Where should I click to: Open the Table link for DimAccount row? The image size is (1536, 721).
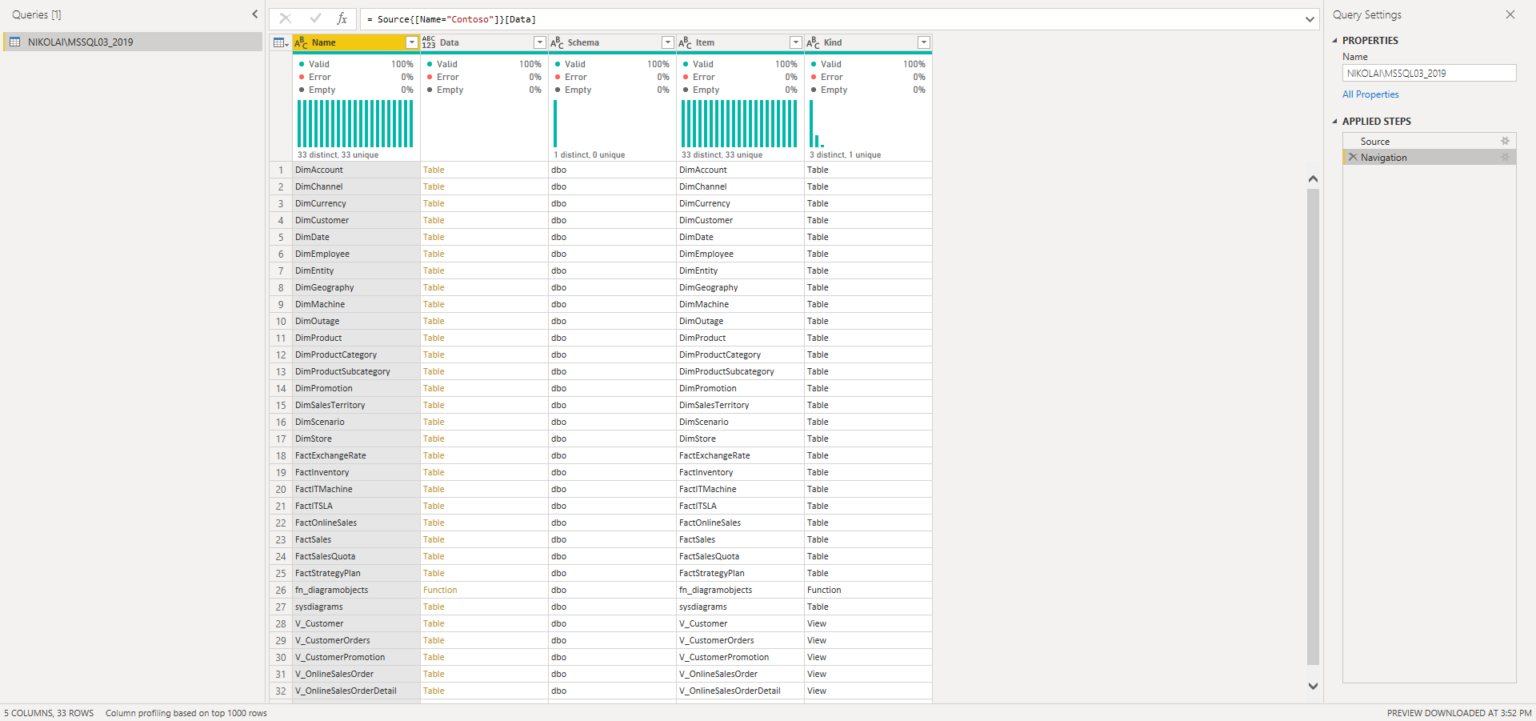coord(433,170)
